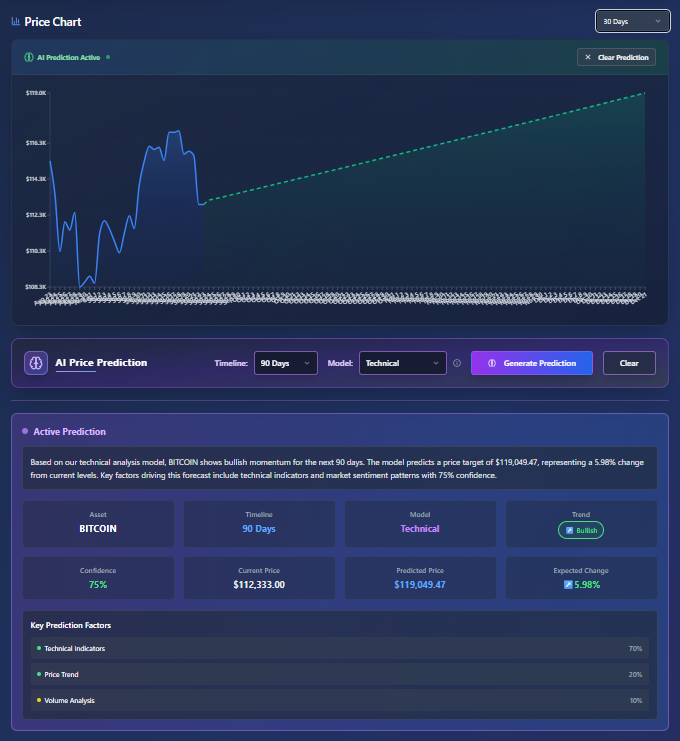Open the 30 Days chart range dropdown
Image resolution: width=680 pixels, height=741 pixels.
(x=632, y=21)
